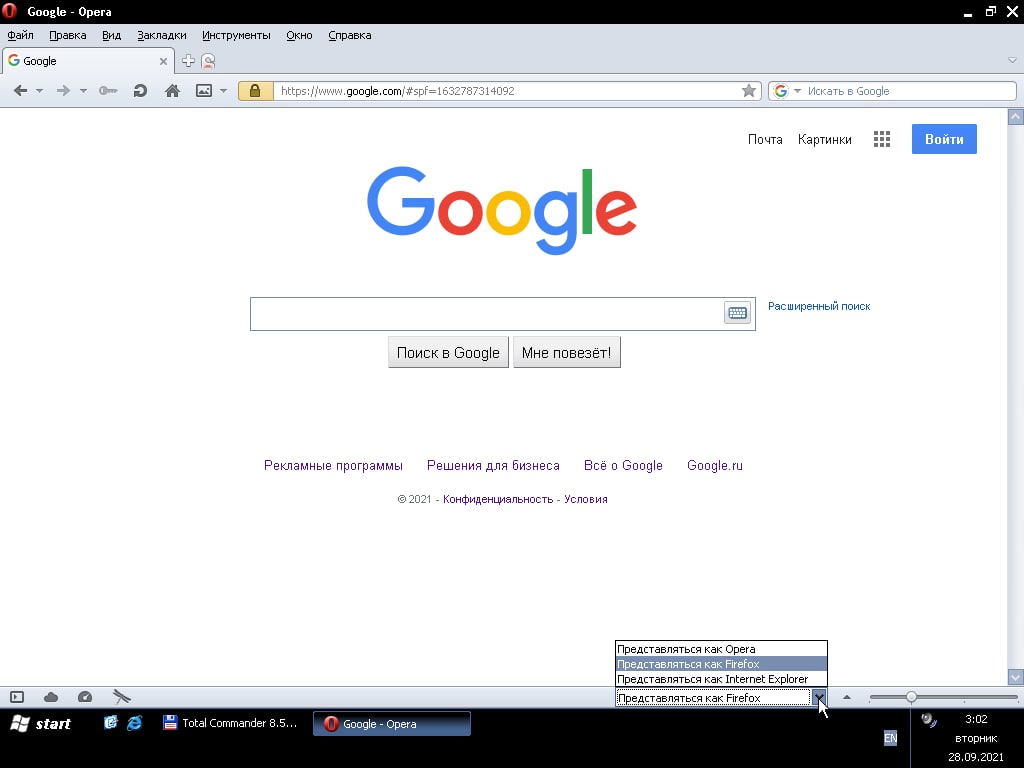This screenshot has width=1024, height=768.
Task: Click the show images toolbar icon
Action: [x=204, y=91]
